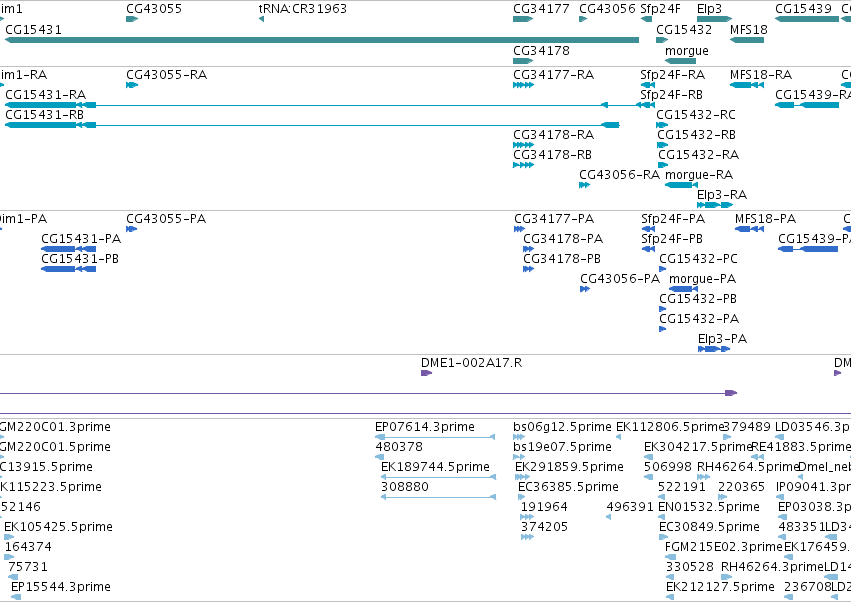Click the CG34178-RB transcript label
The image size is (851, 602).
tap(552, 155)
